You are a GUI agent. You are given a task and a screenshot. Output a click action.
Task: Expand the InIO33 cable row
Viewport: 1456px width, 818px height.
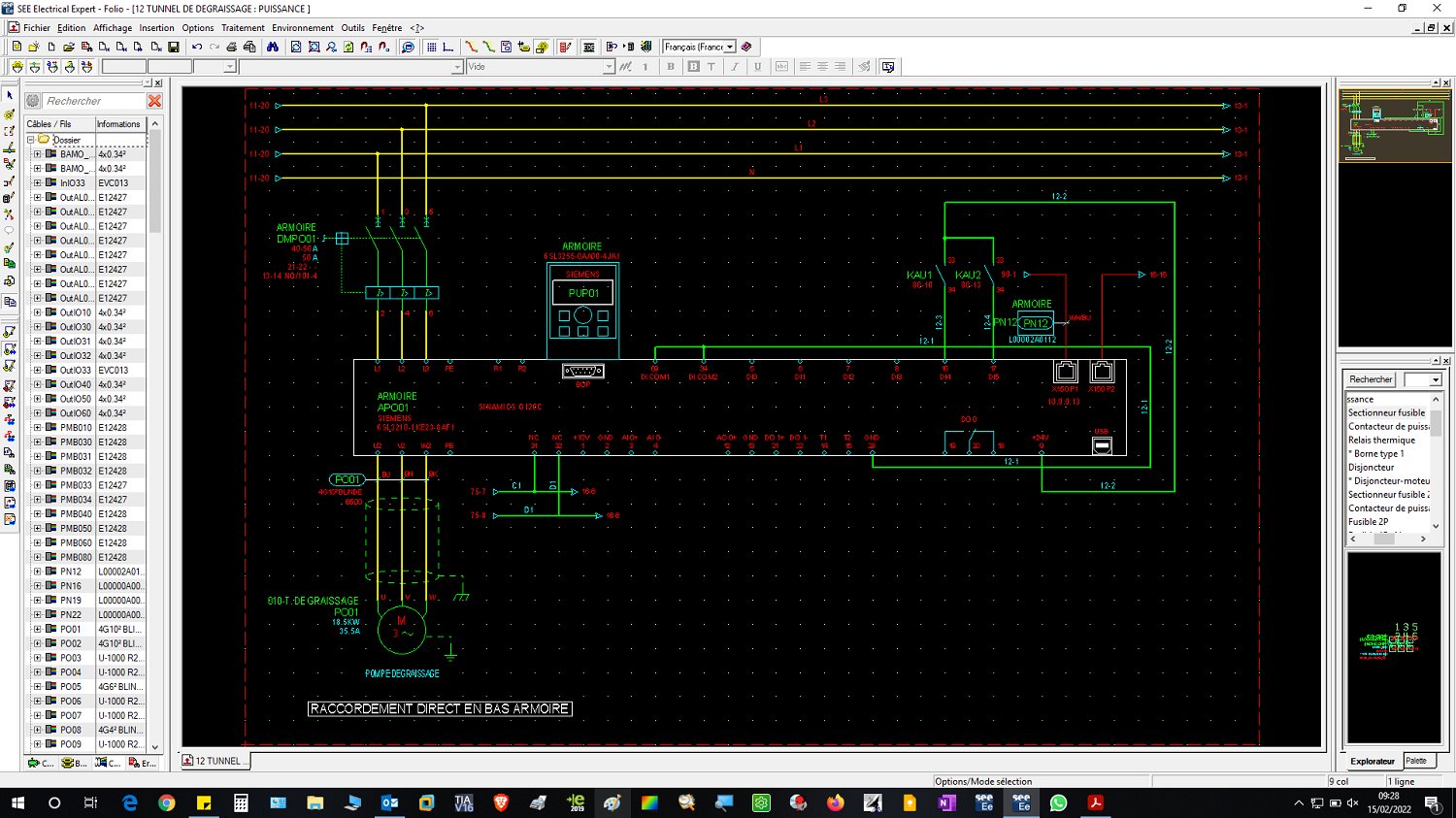pyautogui.click(x=38, y=182)
